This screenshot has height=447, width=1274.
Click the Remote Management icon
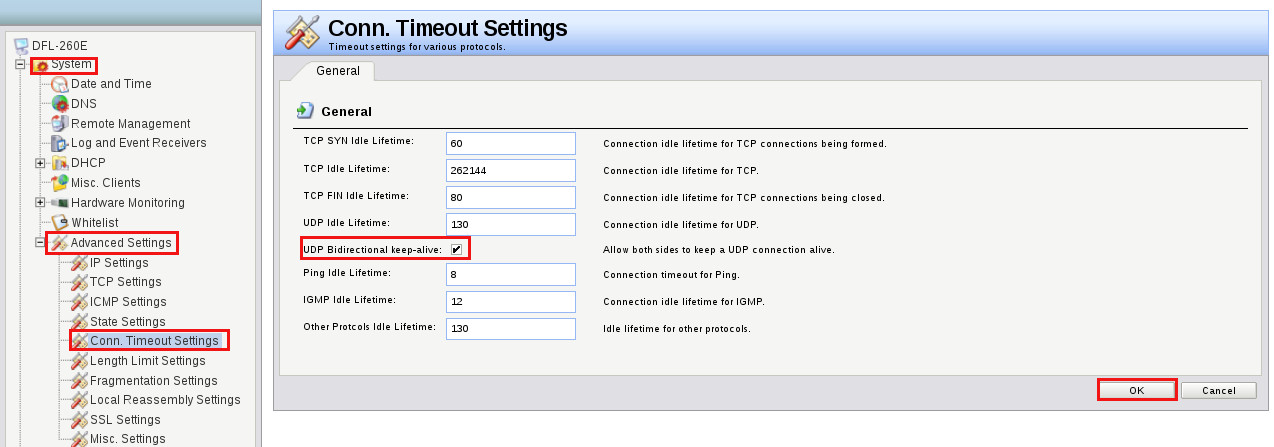pyautogui.click(x=60, y=124)
